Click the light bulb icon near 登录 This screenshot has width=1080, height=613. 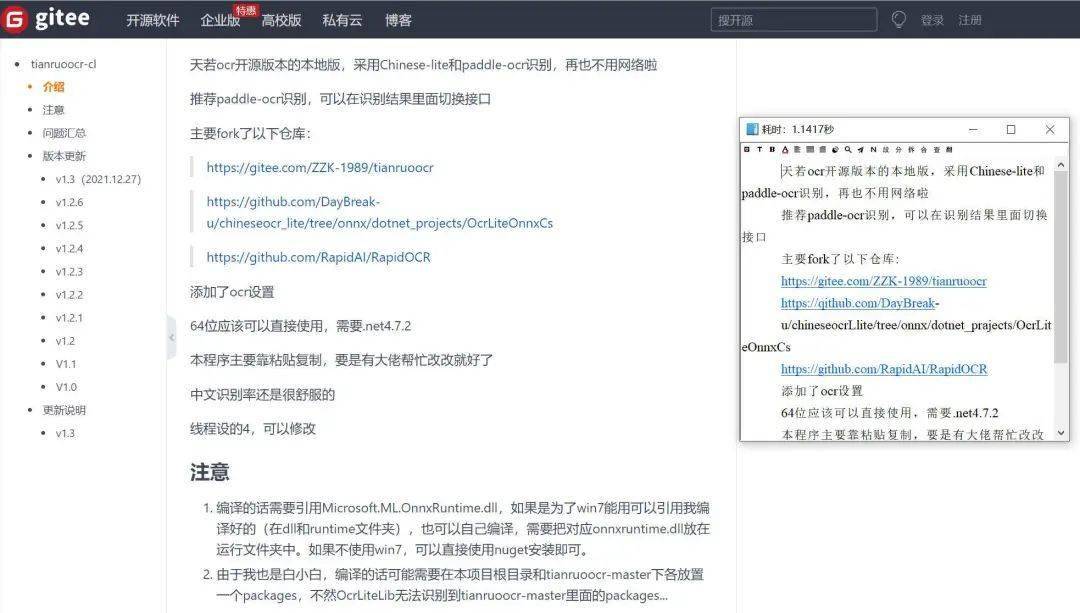point(898,19)
